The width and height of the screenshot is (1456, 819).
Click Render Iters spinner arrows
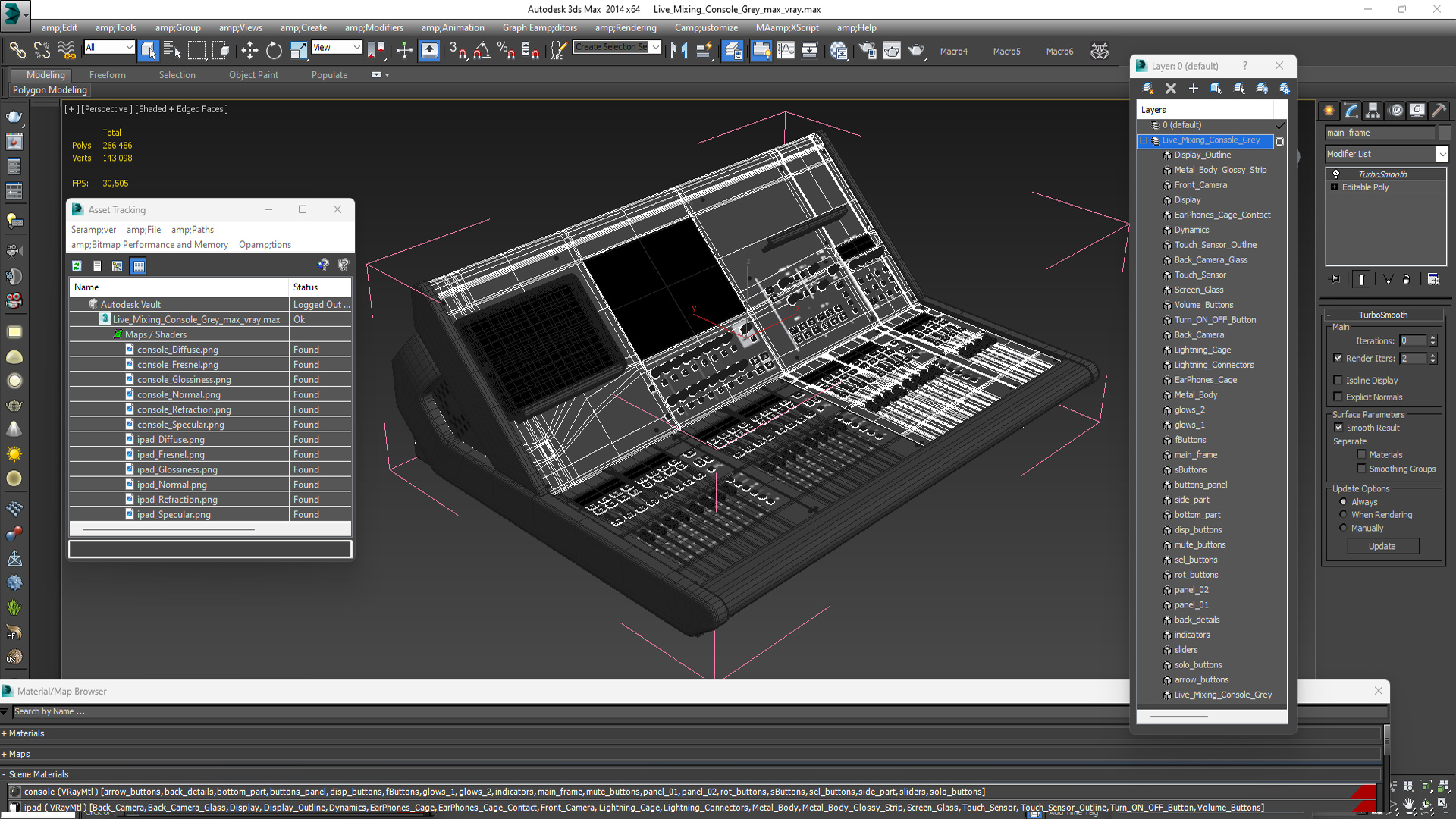(1432, 358)
